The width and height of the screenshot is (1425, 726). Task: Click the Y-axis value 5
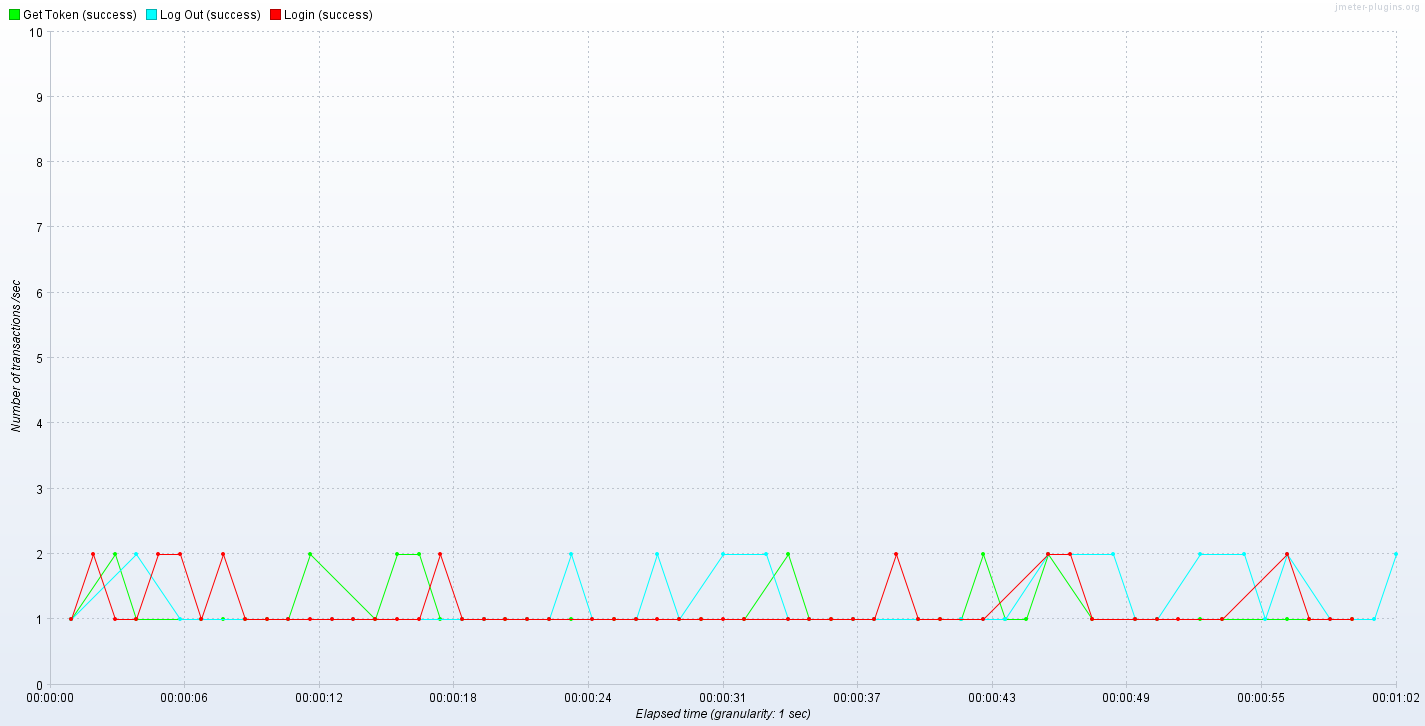click(39, 358)
